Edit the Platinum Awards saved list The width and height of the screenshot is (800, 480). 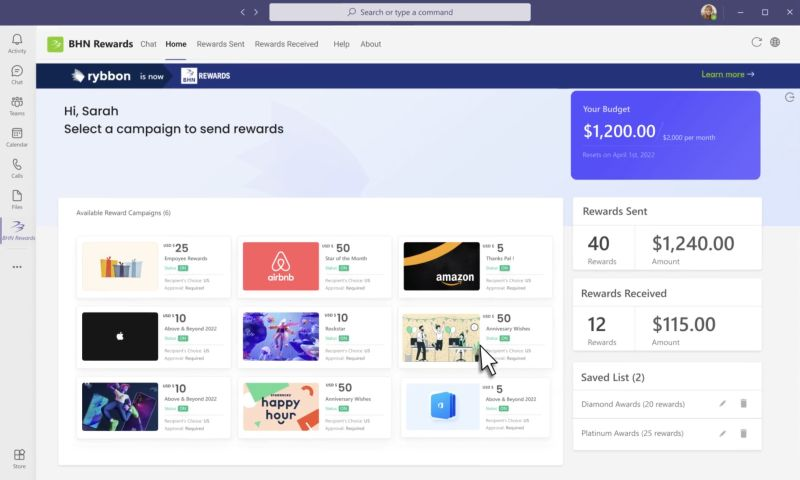(x=722, y=434)
